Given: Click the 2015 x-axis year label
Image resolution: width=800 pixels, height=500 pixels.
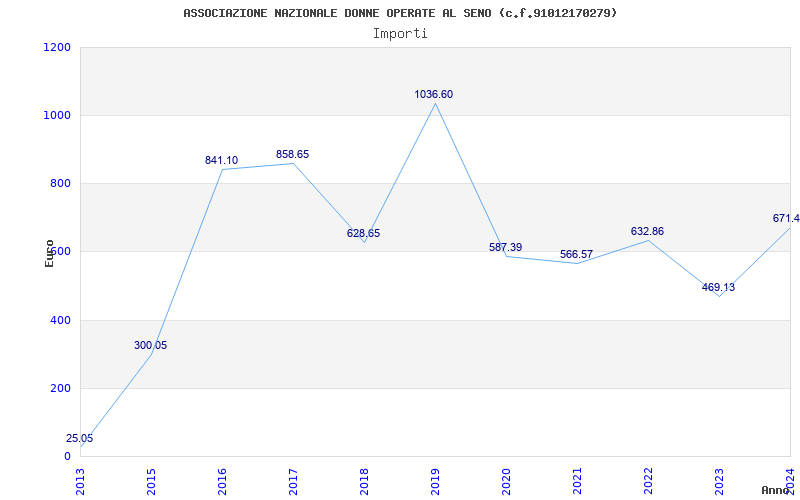Looking at the screenshot, I should 151,482.
